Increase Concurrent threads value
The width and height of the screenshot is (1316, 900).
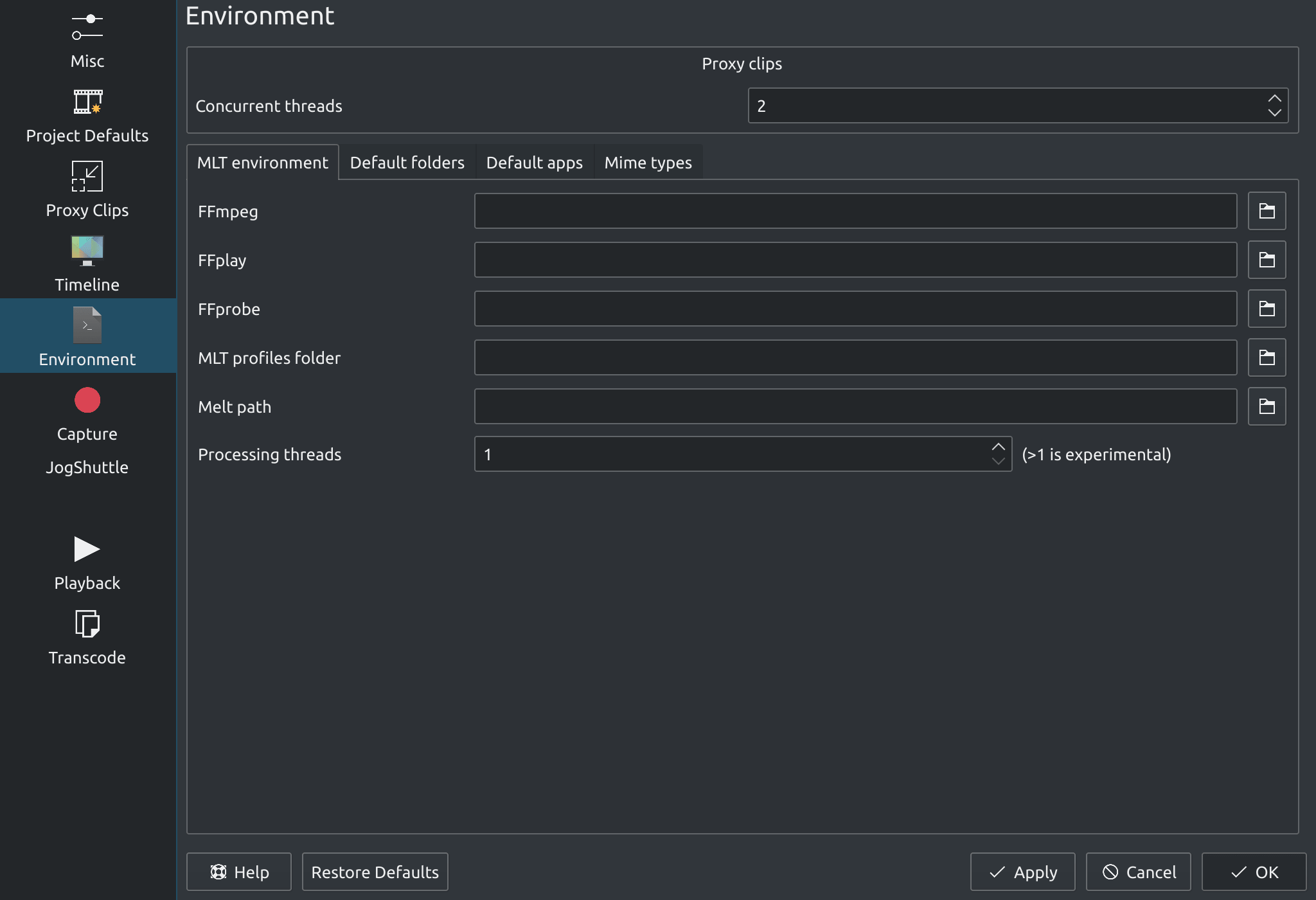pyautogui.click(x=1274, y=98)
